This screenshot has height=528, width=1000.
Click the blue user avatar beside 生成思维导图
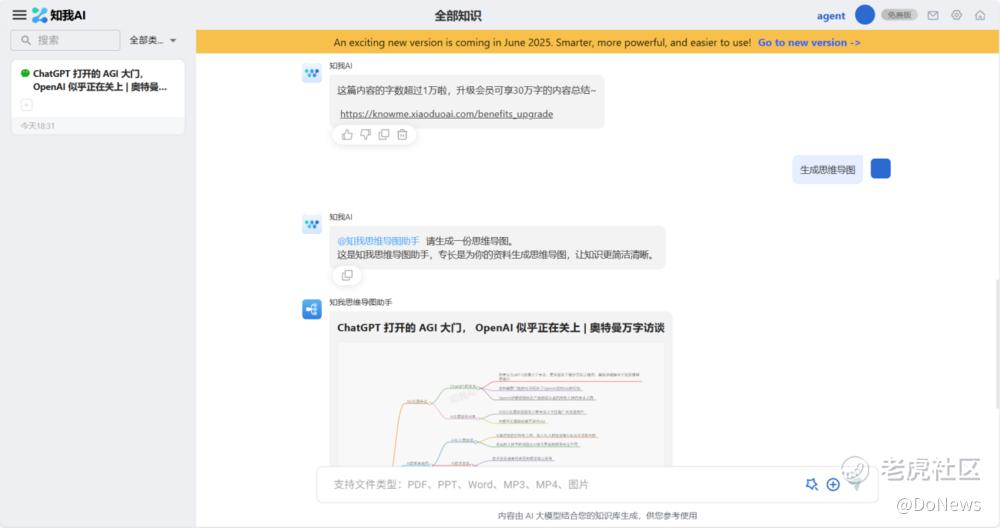tap(881, 168)
